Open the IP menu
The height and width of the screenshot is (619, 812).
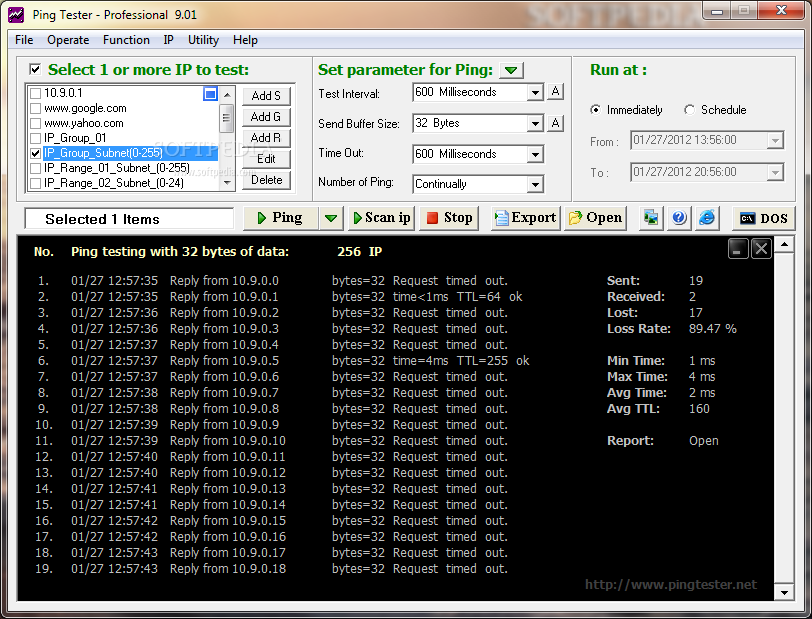click(168, 40)
